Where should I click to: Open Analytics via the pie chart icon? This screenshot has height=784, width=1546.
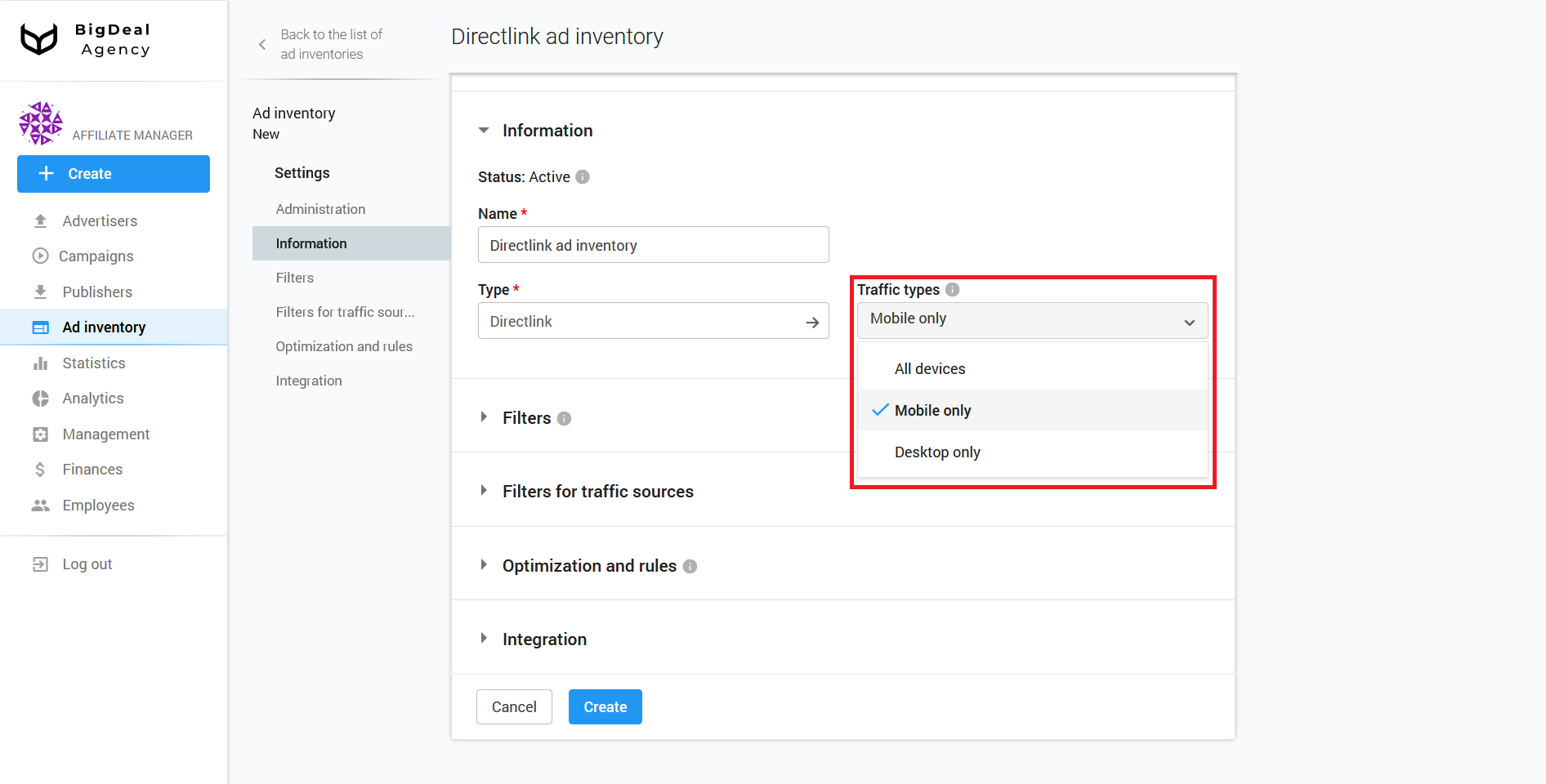[x=41, y=399]
